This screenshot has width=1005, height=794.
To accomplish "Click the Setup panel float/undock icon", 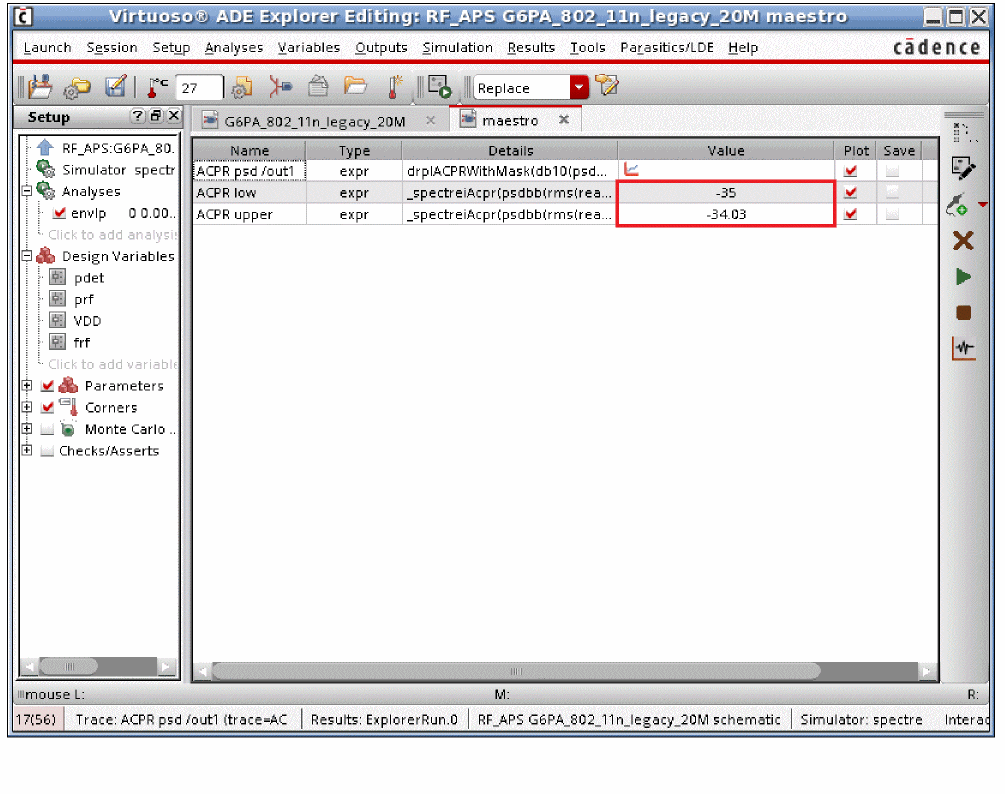I will pos(156,116).
